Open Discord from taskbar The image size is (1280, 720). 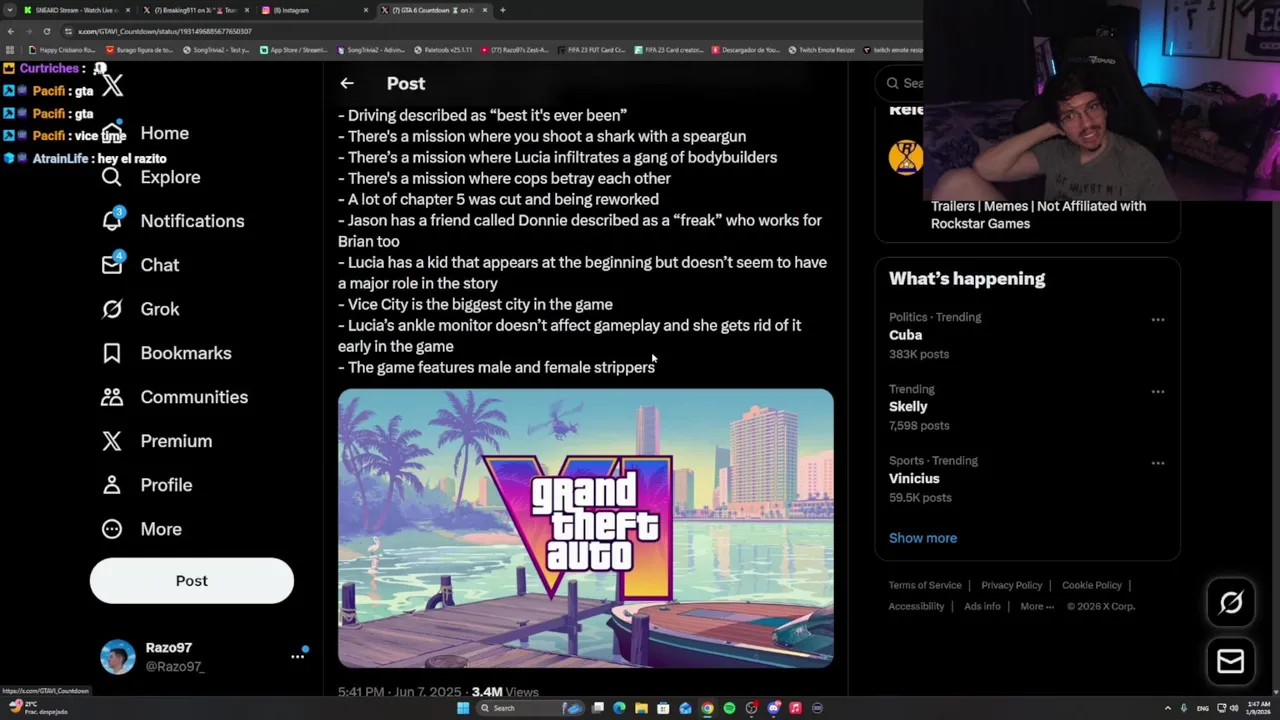tap(773, 708)
